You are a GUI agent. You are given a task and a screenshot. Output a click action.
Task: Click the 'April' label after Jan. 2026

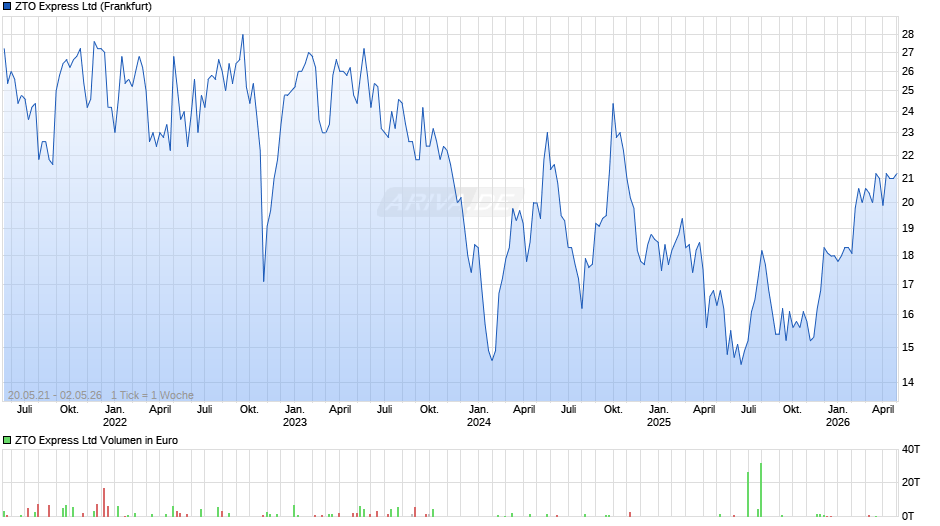coord(883,409)
